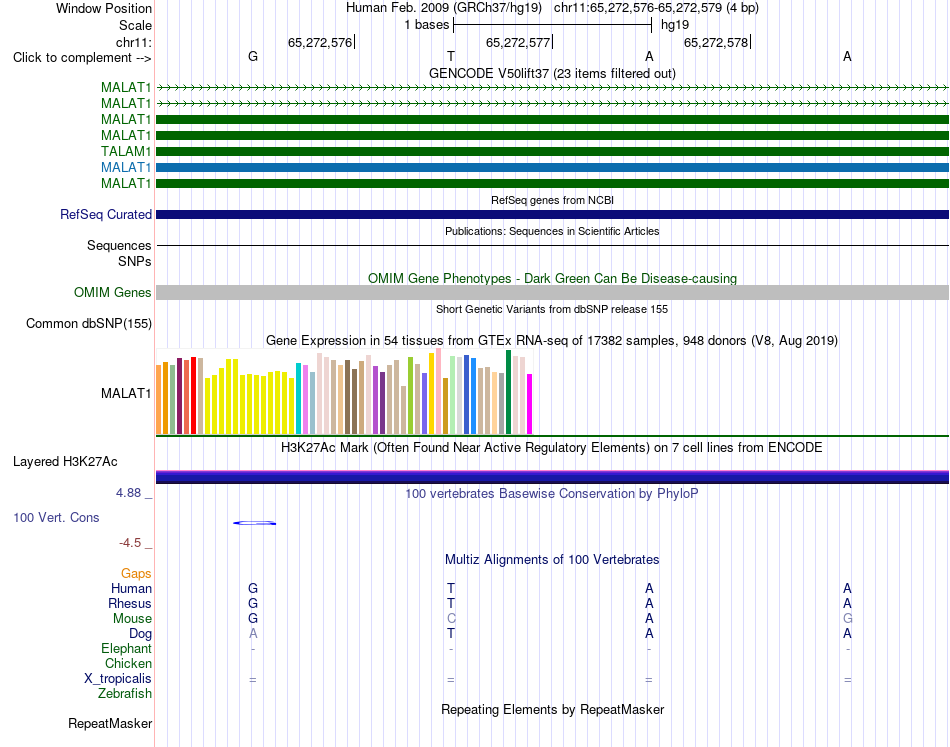
Task: Click the -4.5 conservation axis value
Action: point(130,543)
